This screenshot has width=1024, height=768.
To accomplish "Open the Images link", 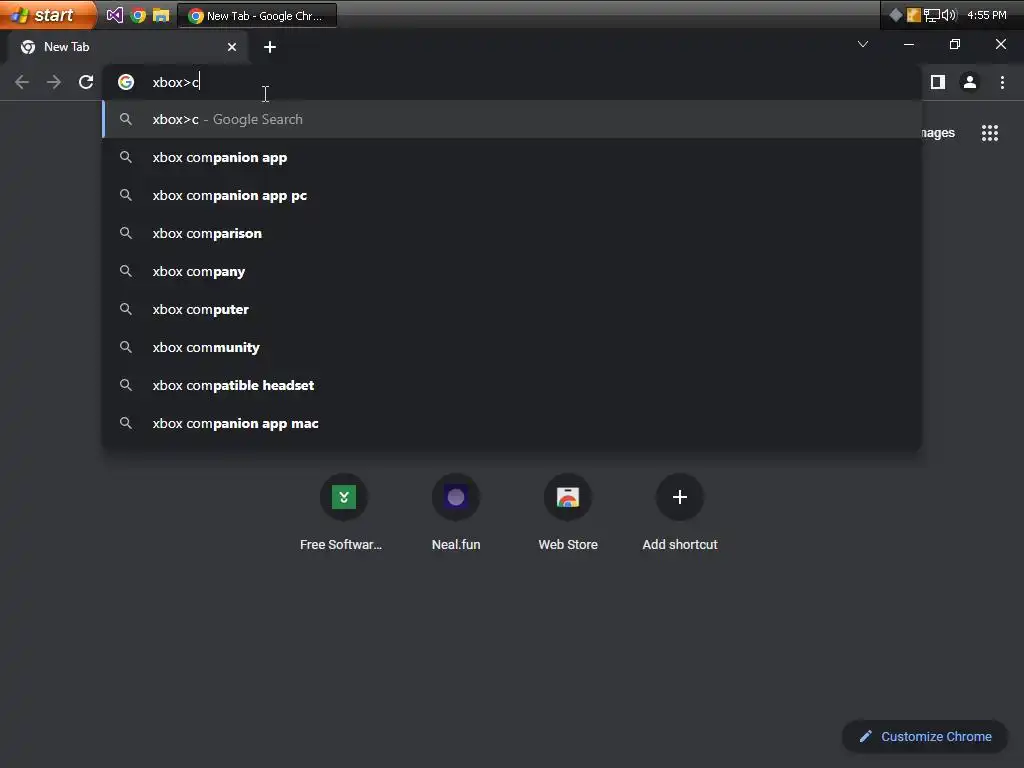I will (938, 133).
